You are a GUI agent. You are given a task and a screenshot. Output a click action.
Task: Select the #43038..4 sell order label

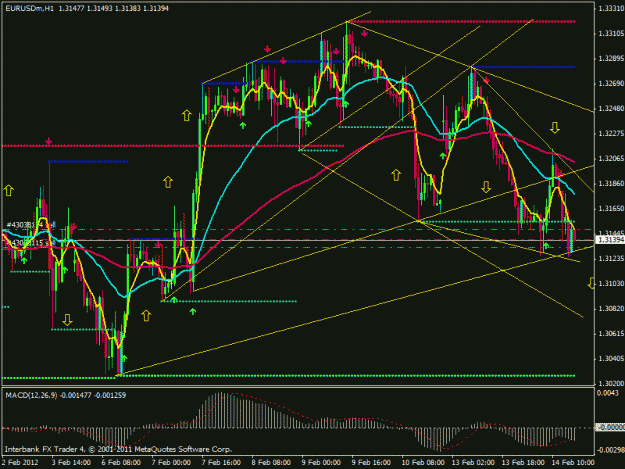tap(31, 225)
